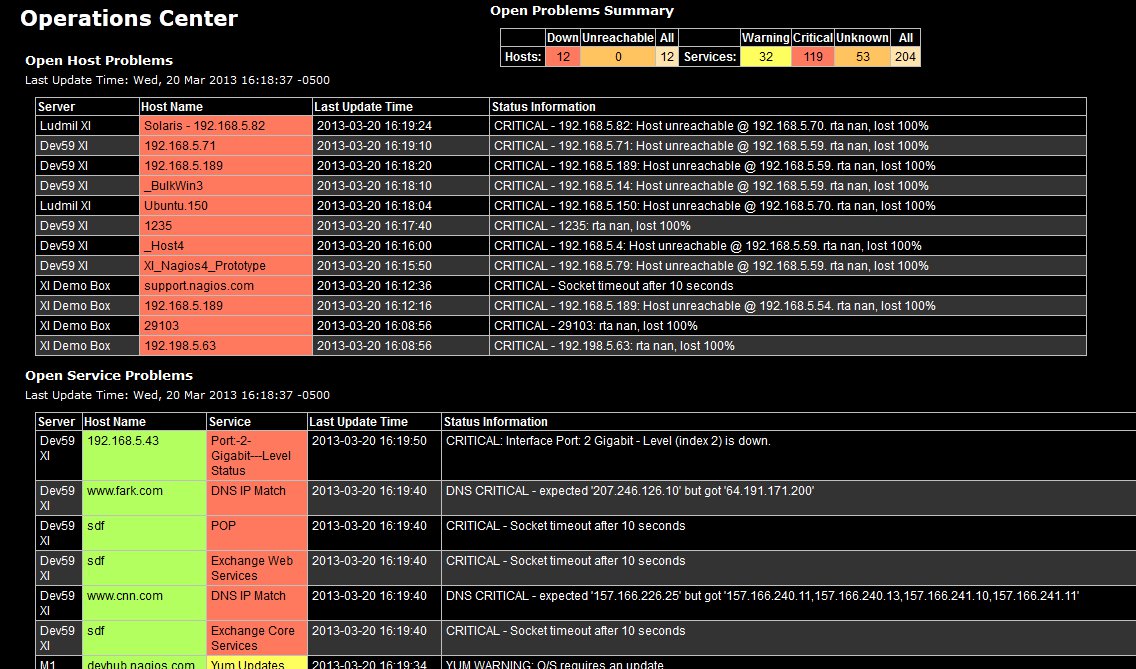Open the All services count 204
1136x669 pixels.
906,57
